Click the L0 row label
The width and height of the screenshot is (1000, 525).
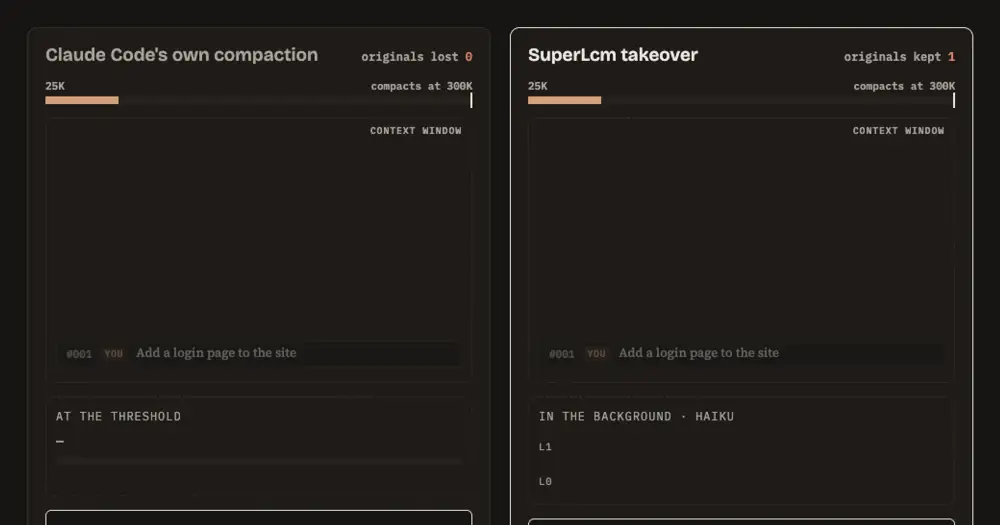[545, 482]
